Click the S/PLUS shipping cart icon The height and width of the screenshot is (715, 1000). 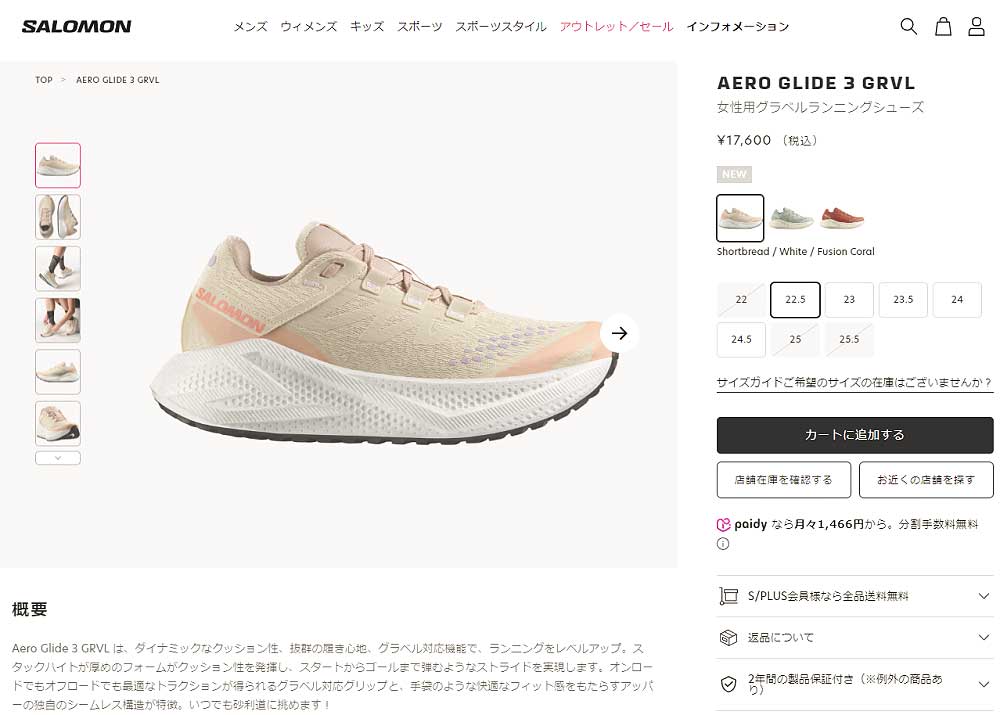click(728, 596)
